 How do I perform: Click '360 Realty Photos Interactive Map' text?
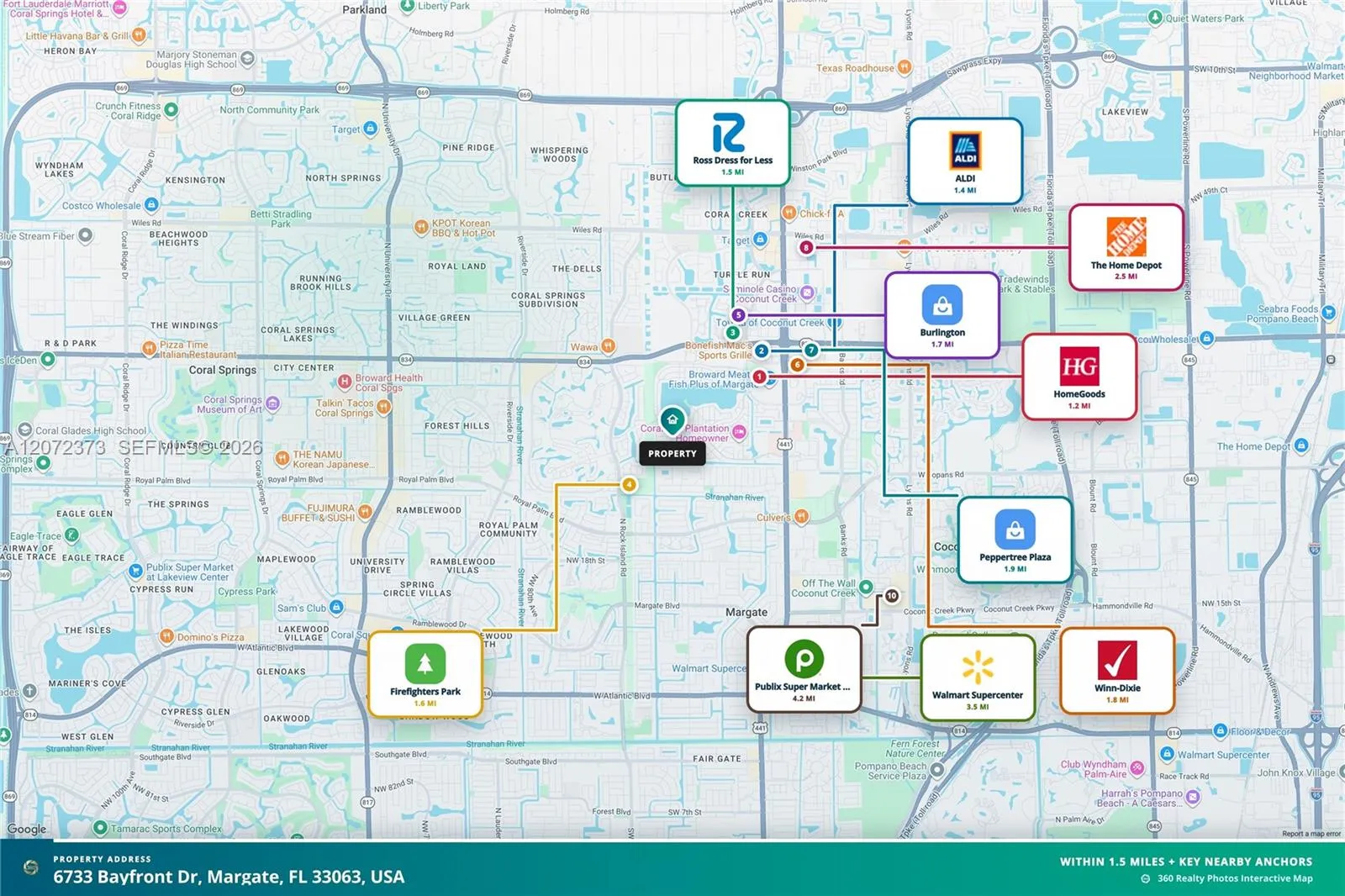[x=1235, y=878]
